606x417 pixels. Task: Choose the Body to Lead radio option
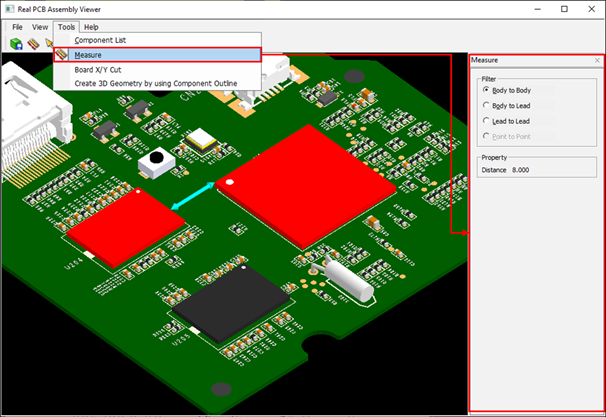(x=487, y=105)
